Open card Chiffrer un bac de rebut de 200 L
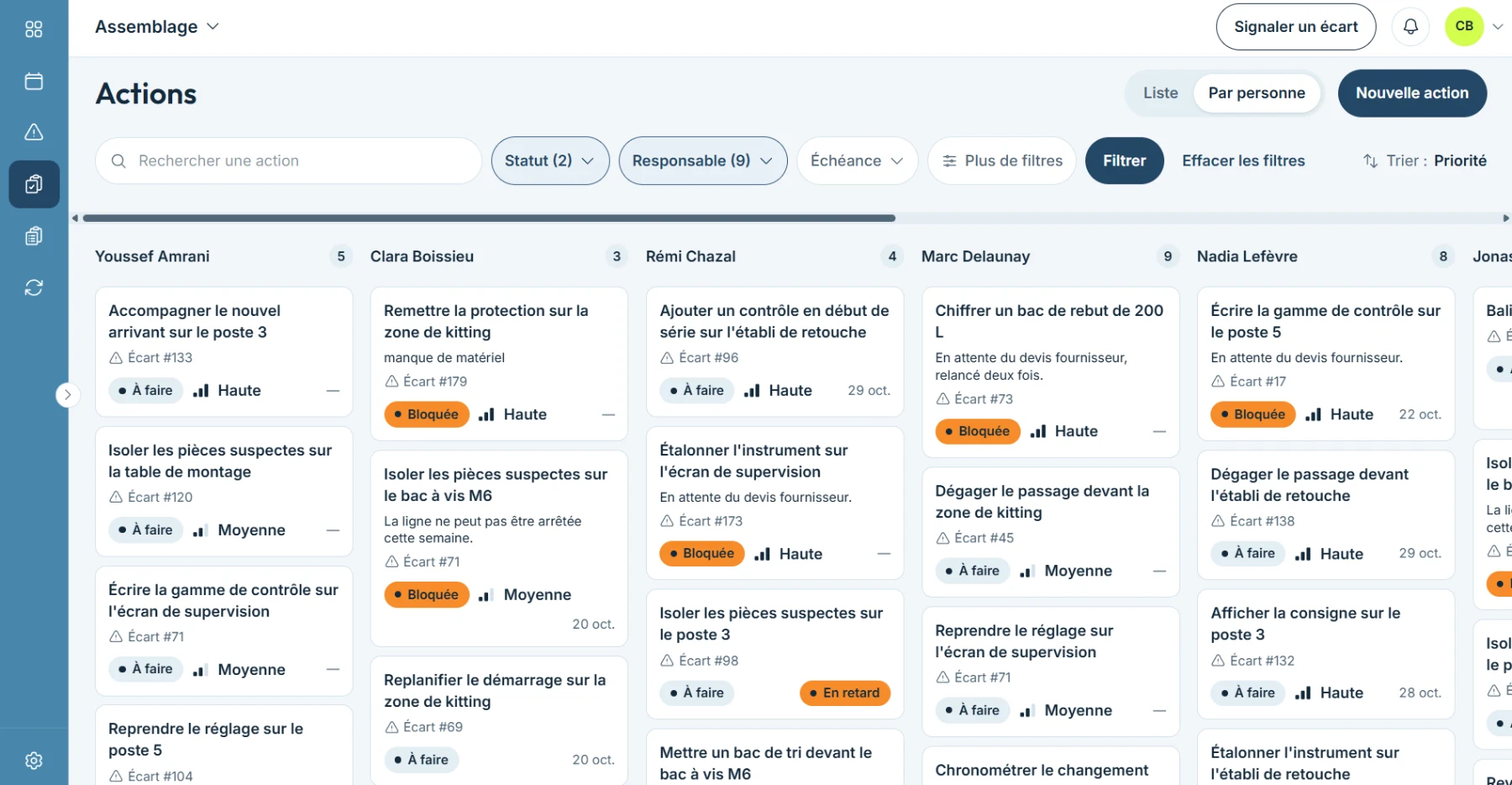This screenshot has width=1512, height=785. [x=1050, y=372]
